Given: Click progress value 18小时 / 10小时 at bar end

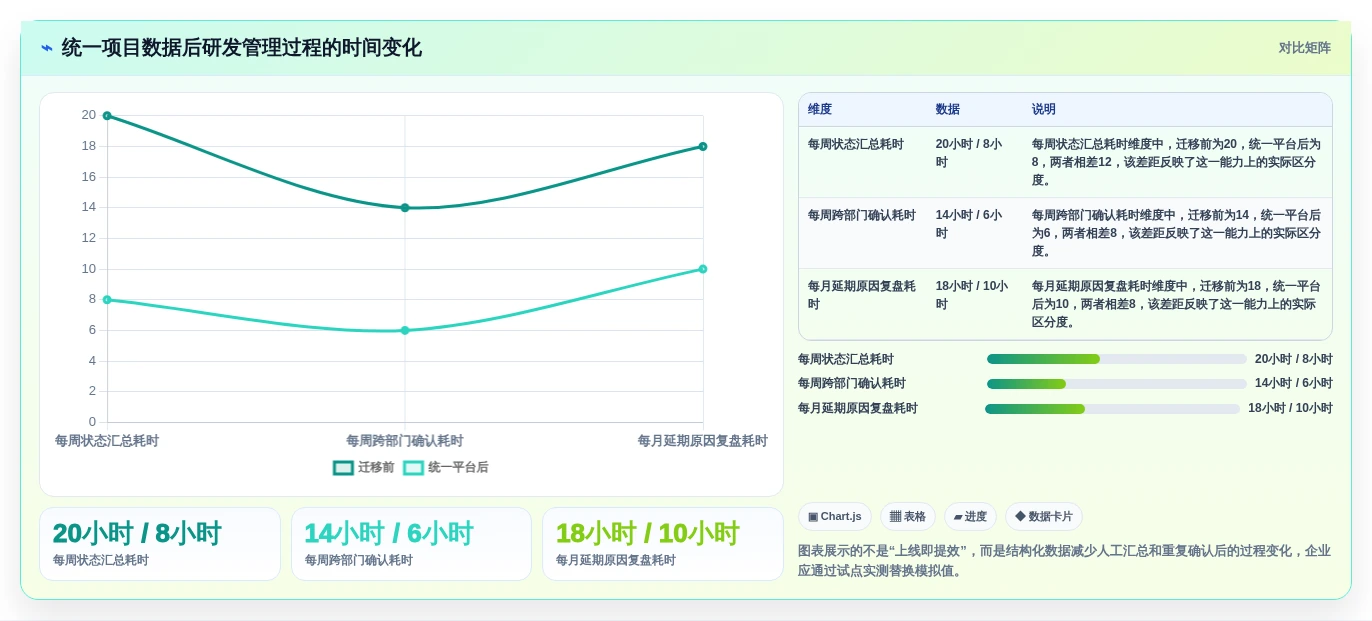Looking at the screenshot, I should (1290, 409).
